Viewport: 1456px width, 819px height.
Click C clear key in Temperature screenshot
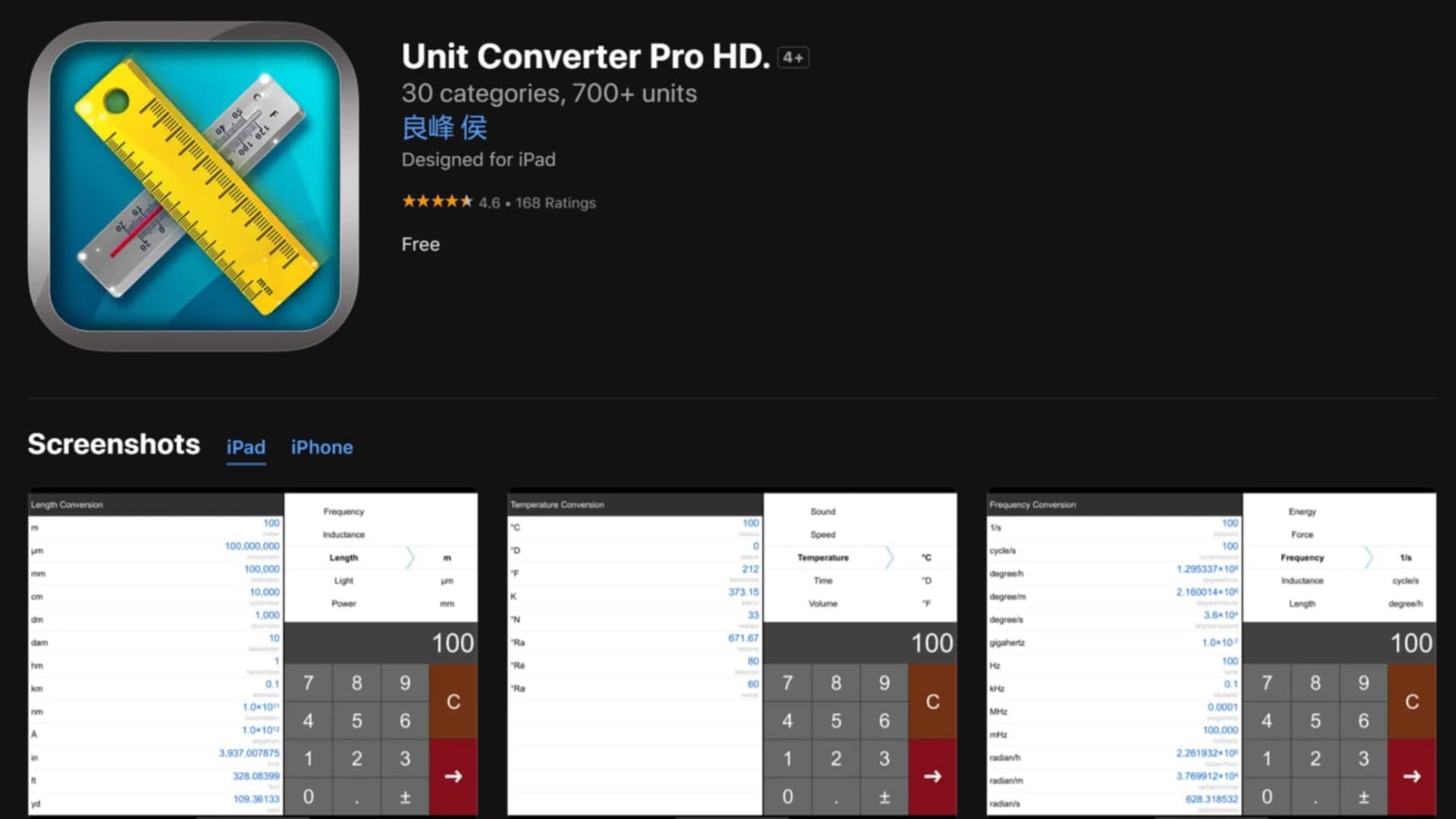(933, 701)
